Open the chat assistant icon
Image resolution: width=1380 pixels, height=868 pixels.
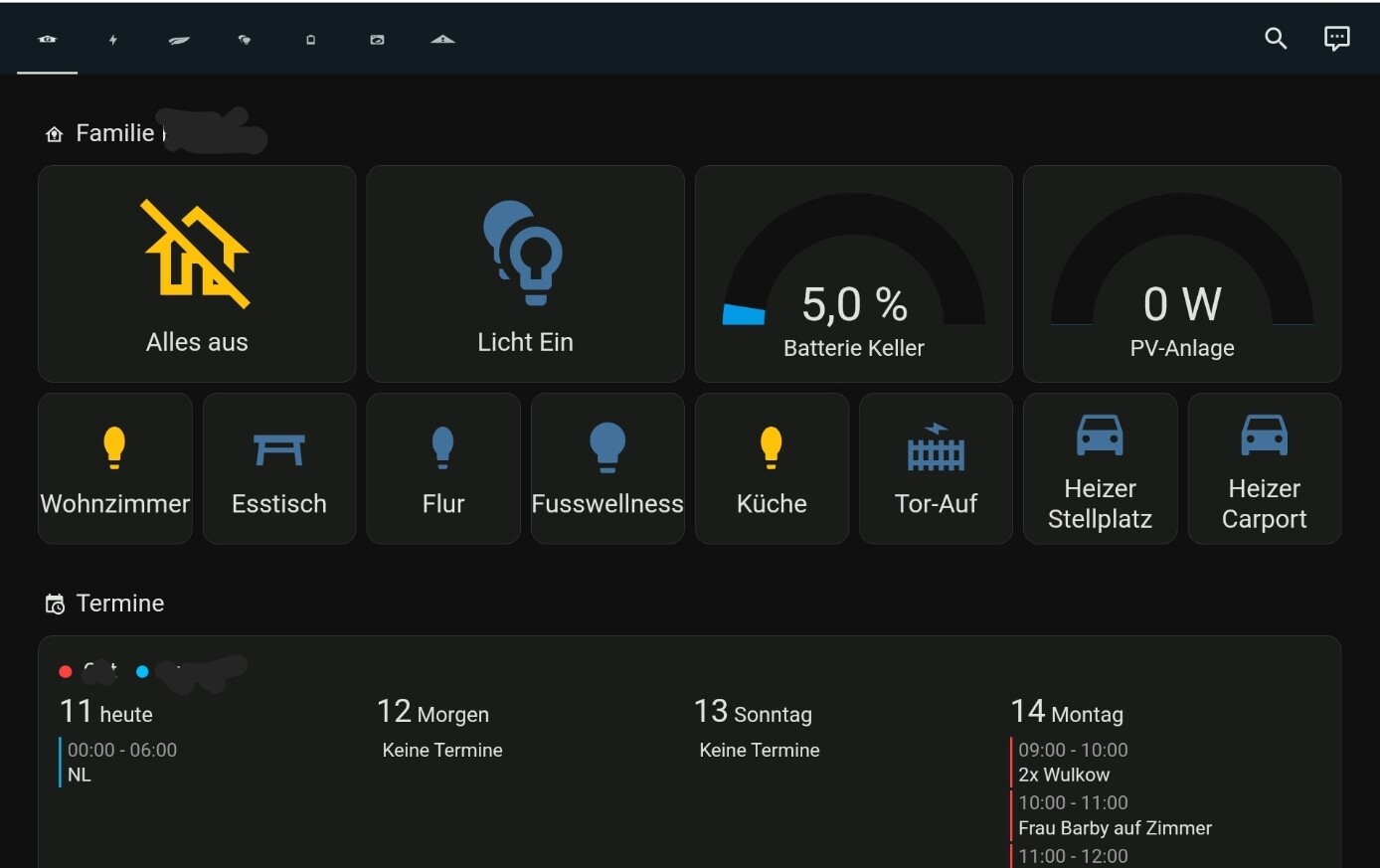click(1337, 39)
